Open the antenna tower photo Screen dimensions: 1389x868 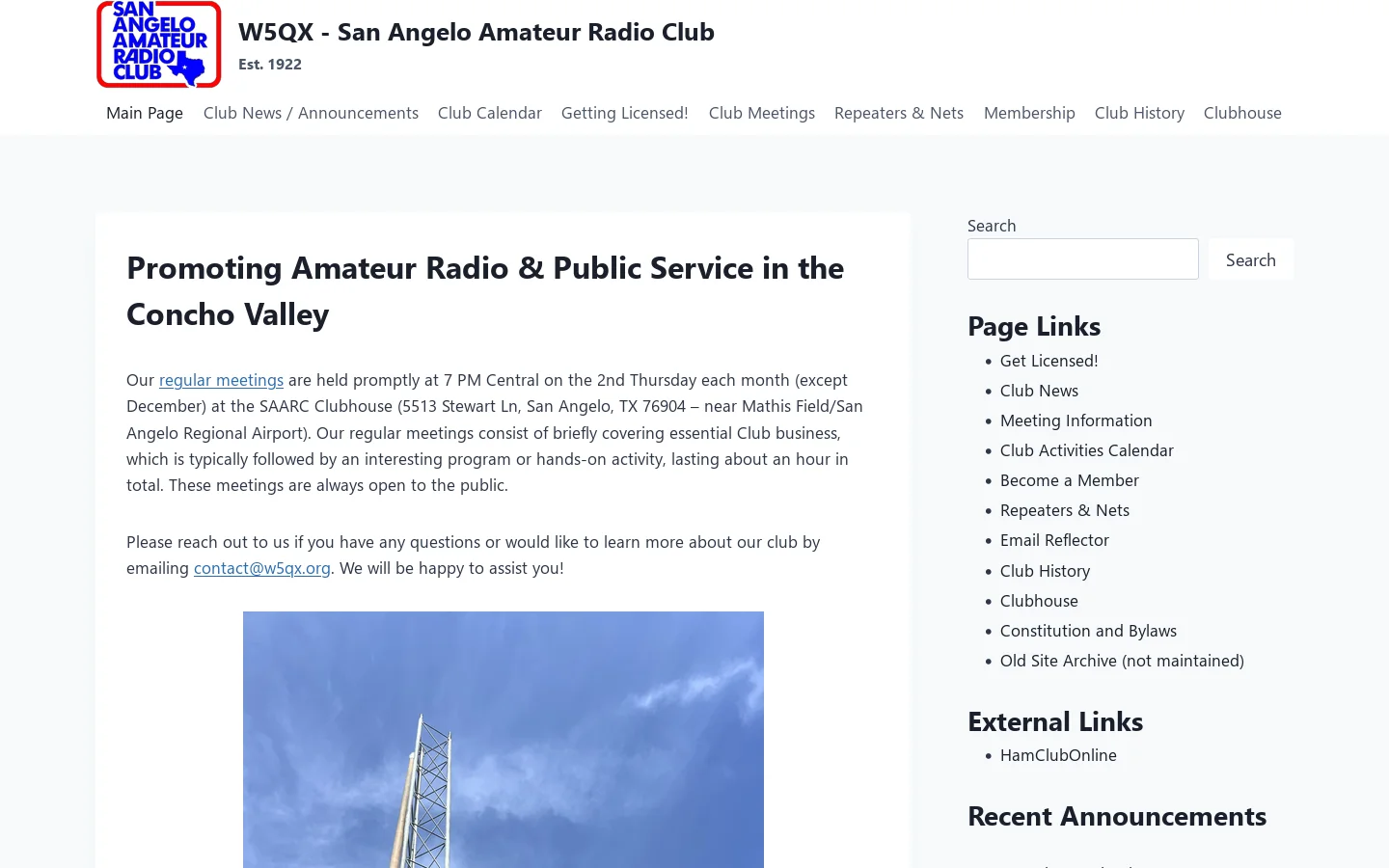click(504, 740)
